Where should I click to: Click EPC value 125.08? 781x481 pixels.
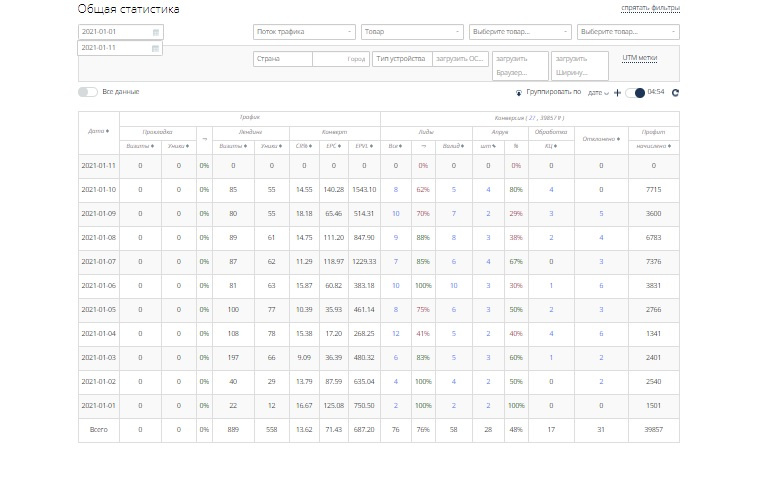334,406
